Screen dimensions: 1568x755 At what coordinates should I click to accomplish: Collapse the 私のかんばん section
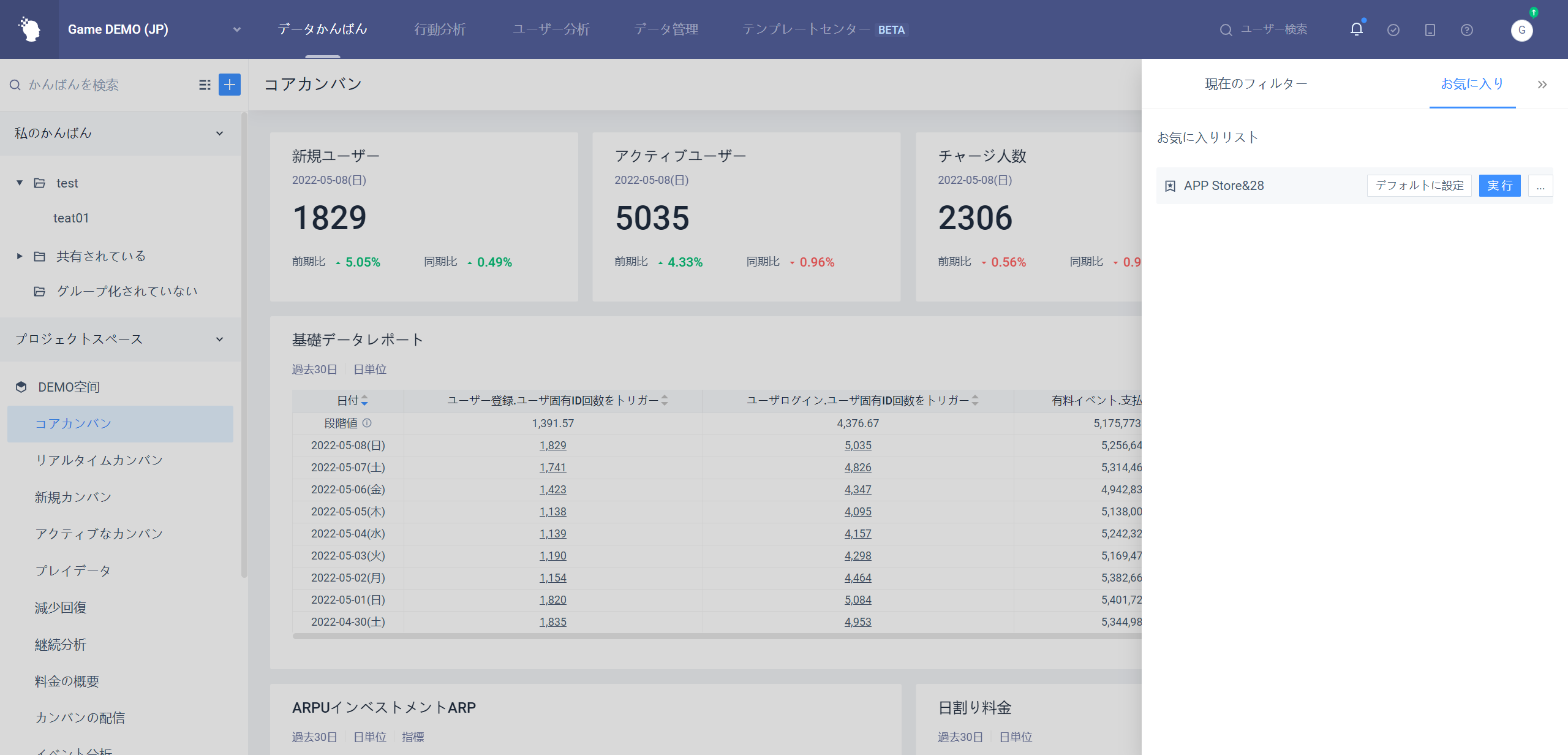pyautogui.click(x=219, y=134)
